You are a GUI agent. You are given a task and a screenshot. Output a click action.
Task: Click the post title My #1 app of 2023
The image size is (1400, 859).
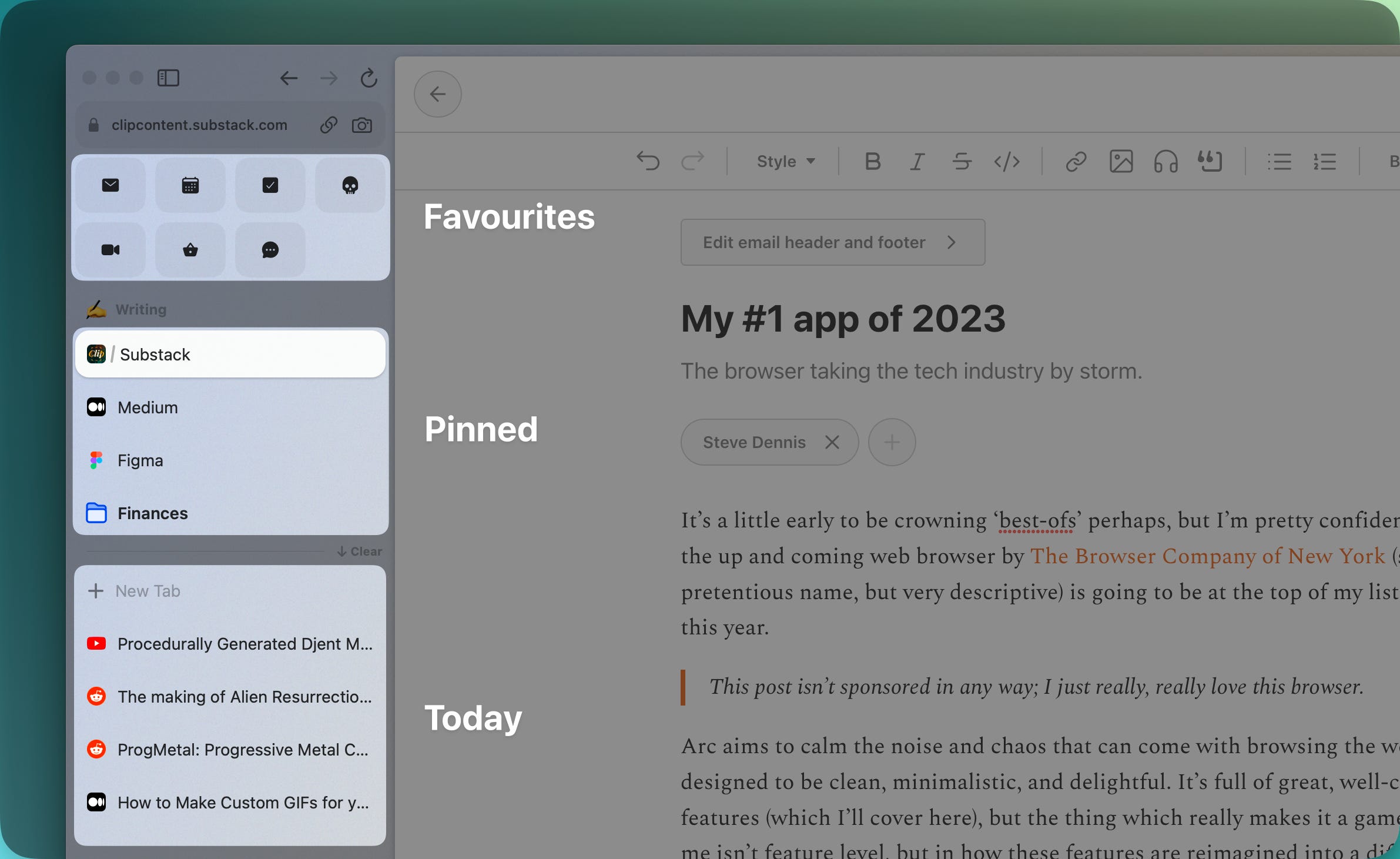843,319
